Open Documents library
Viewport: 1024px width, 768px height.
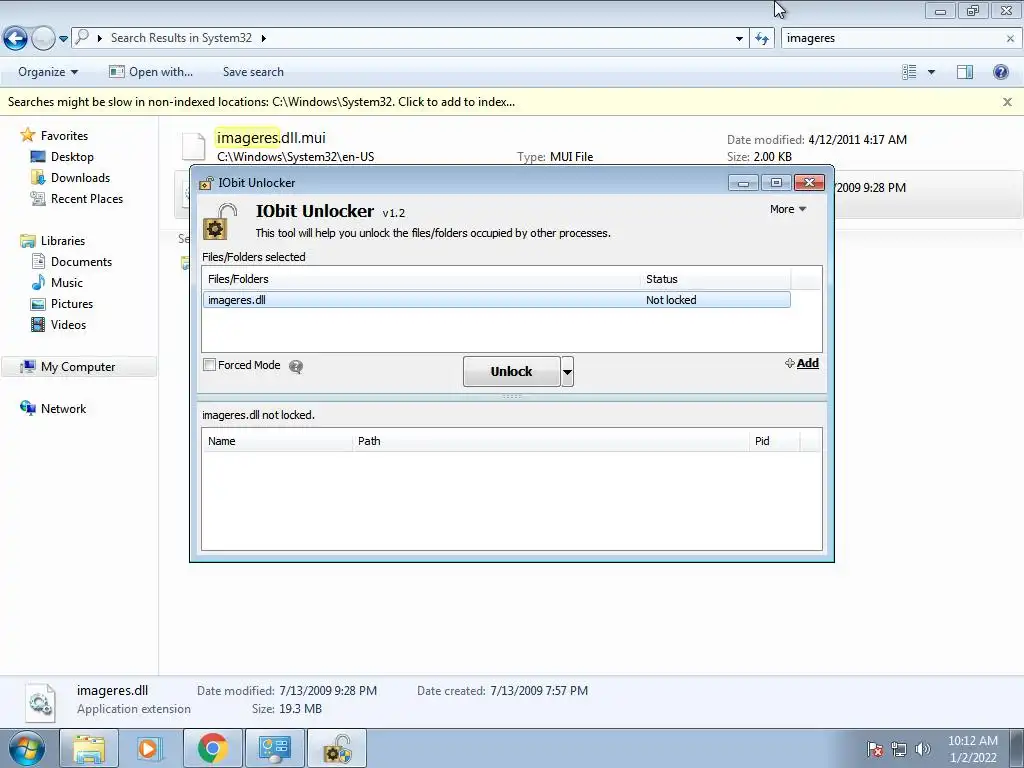[x=81, y=262]
